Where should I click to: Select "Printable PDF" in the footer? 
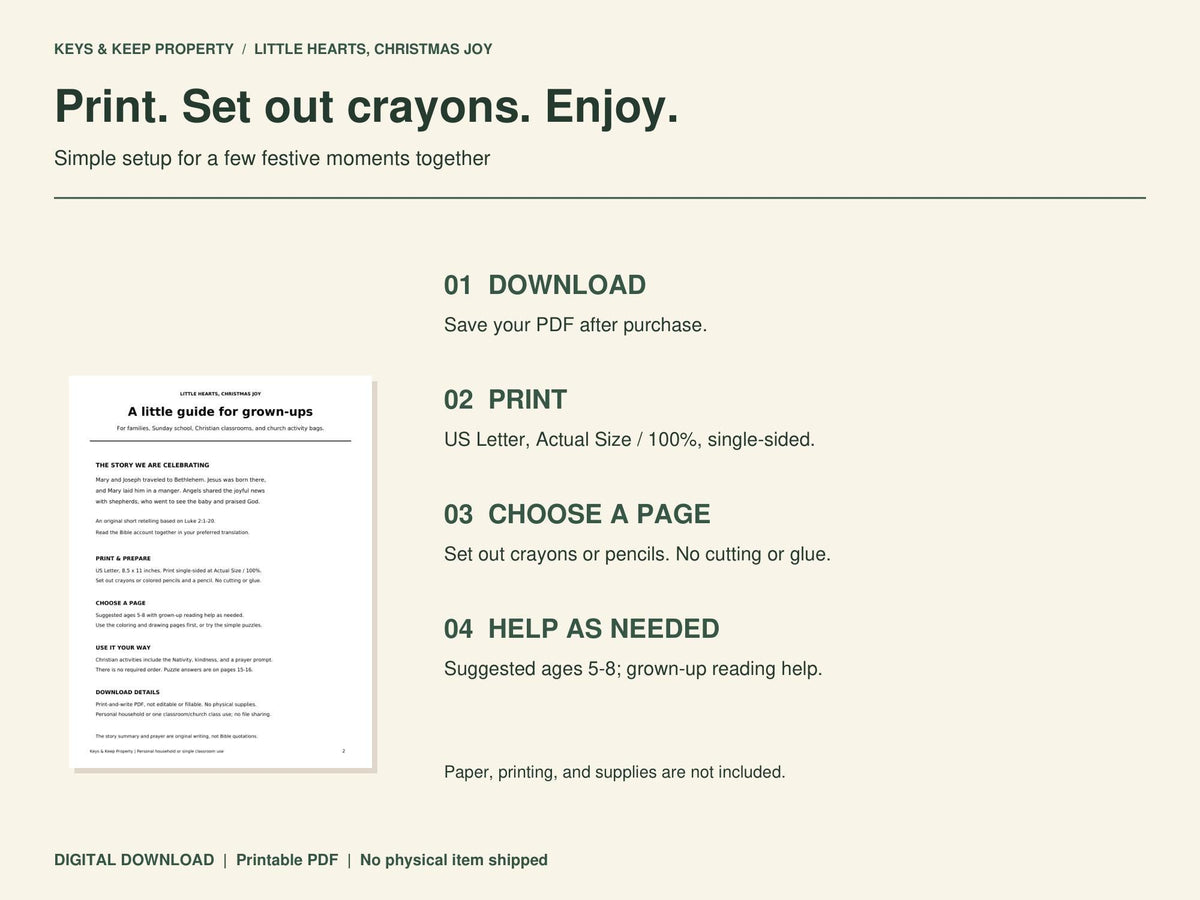point(287,860)
